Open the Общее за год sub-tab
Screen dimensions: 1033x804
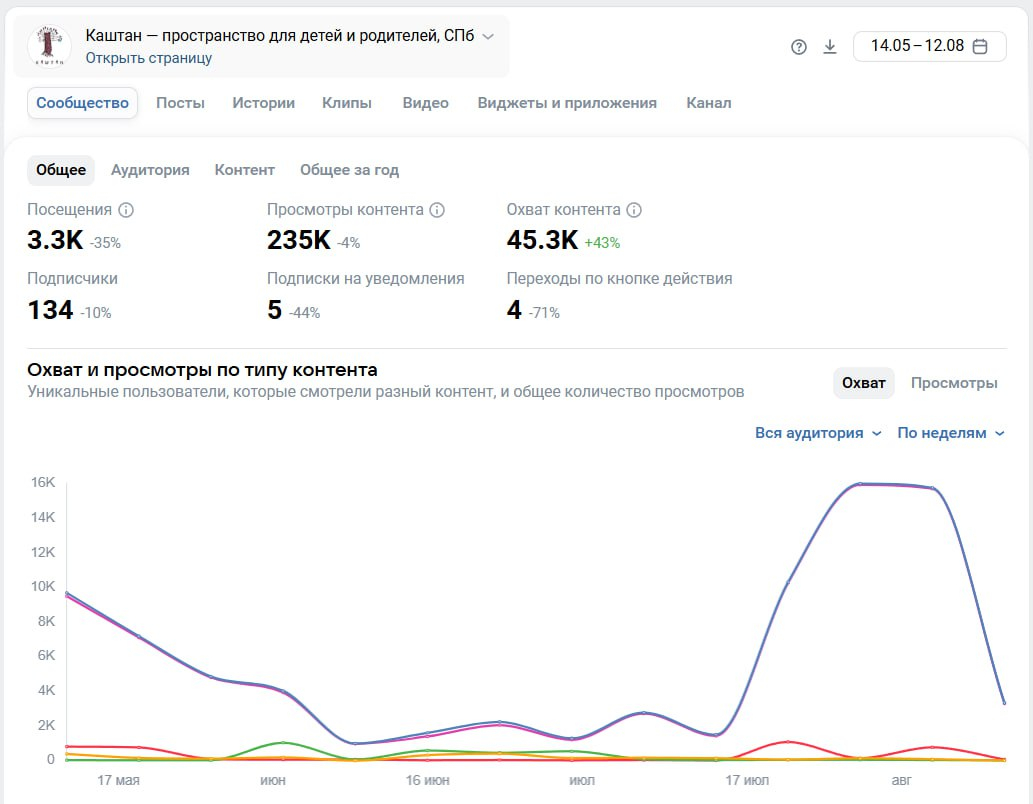349,170
